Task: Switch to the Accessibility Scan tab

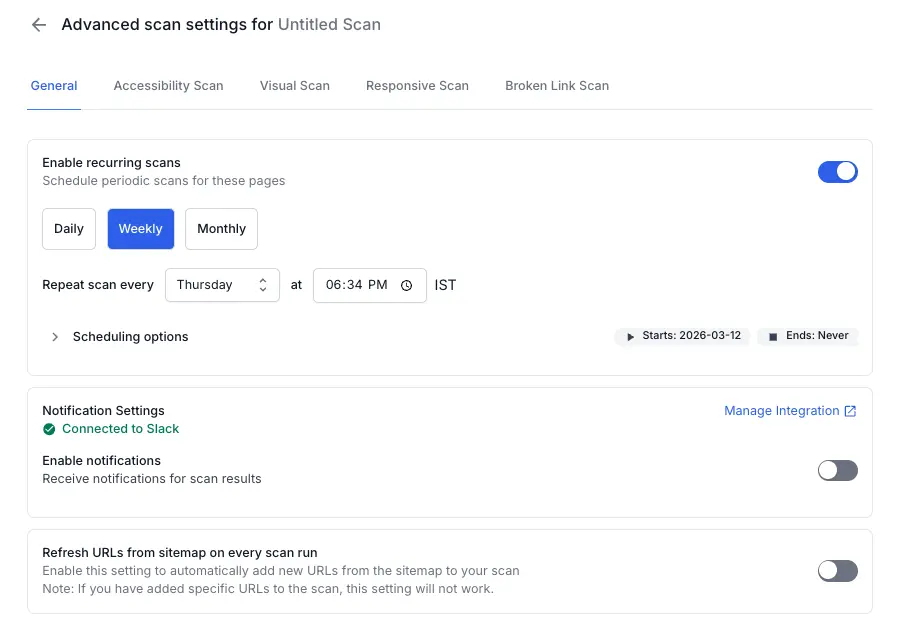Action: 168,86
